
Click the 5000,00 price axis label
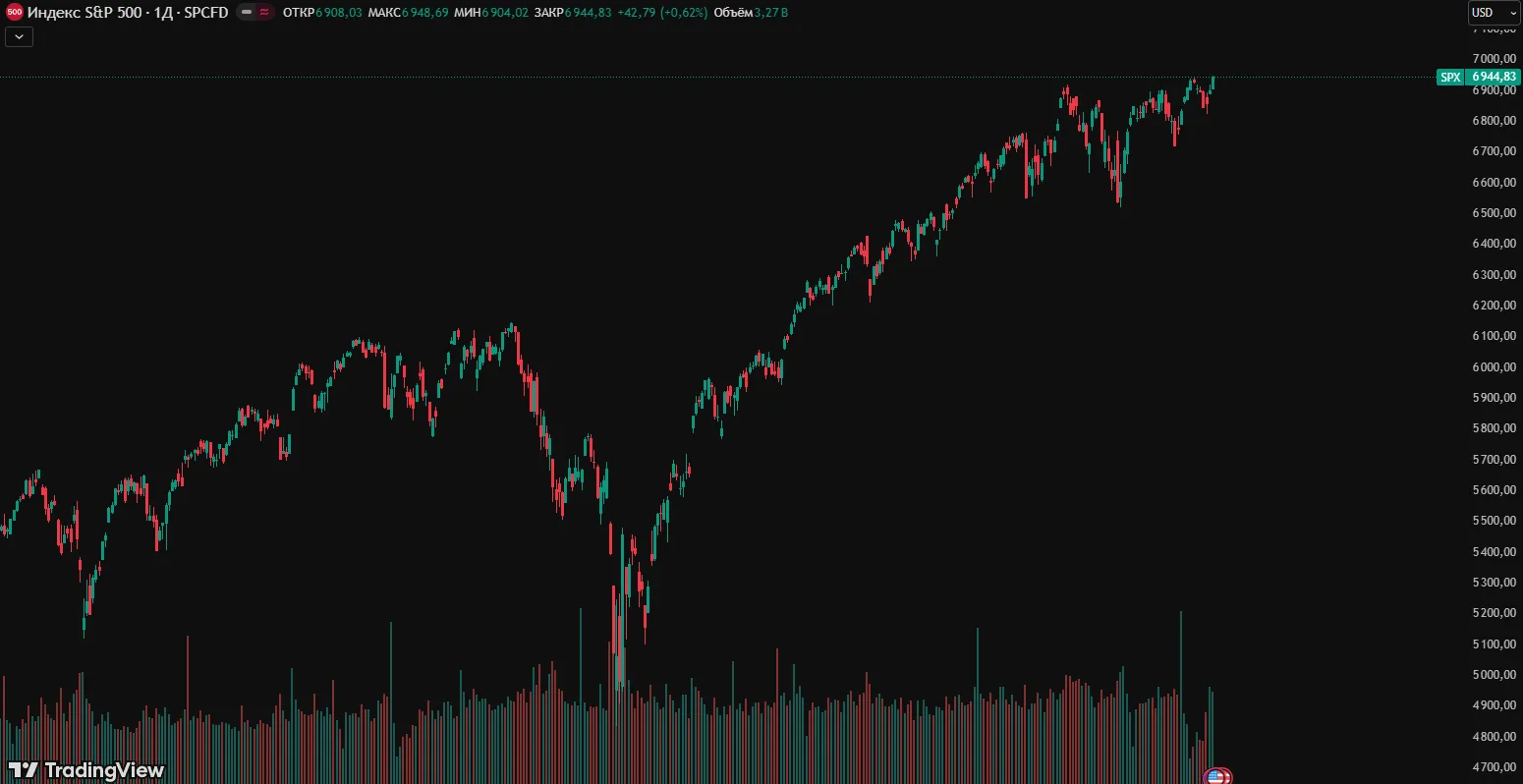pos(1494,675)
